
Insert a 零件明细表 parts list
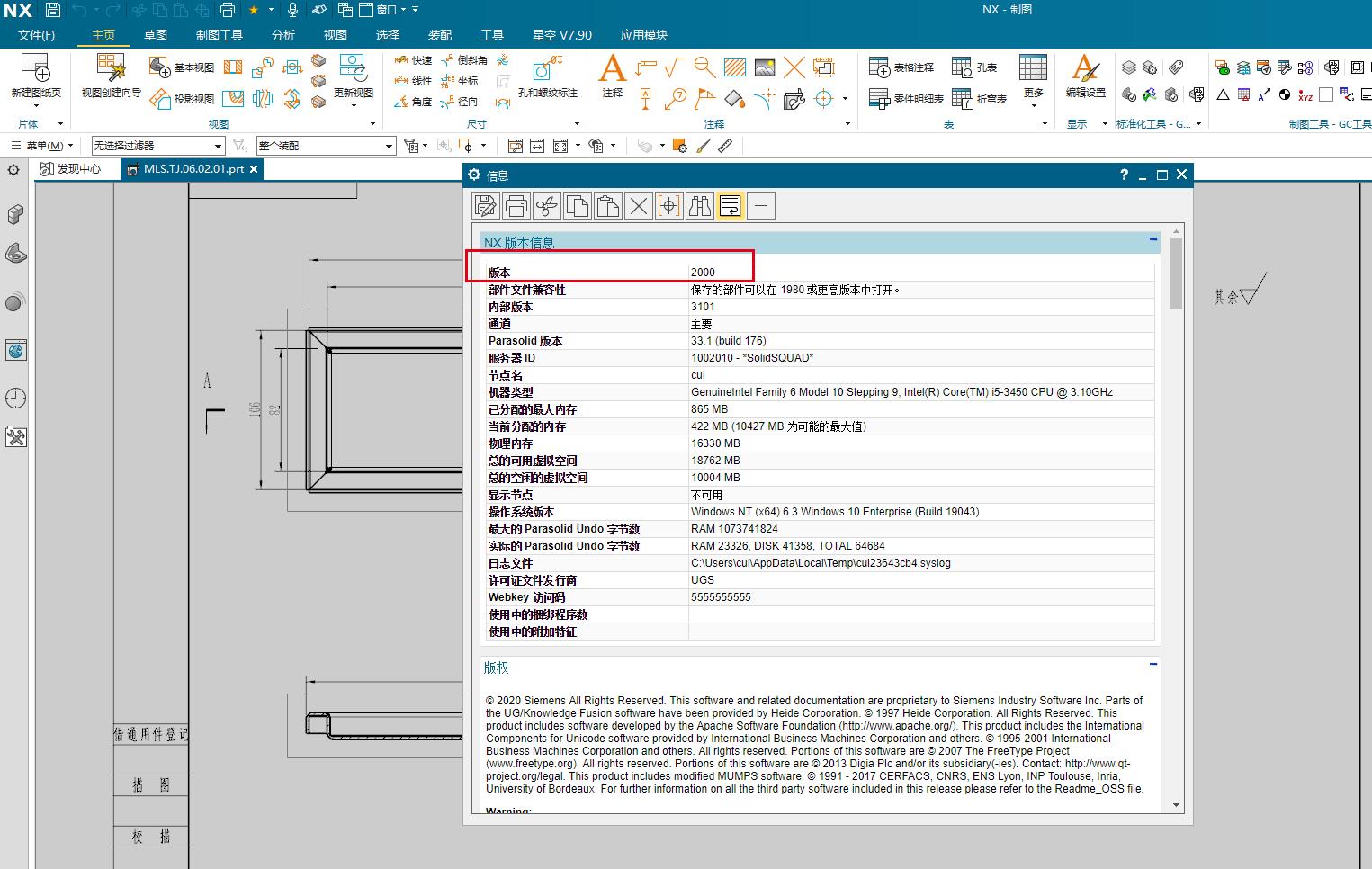point(907,98)
